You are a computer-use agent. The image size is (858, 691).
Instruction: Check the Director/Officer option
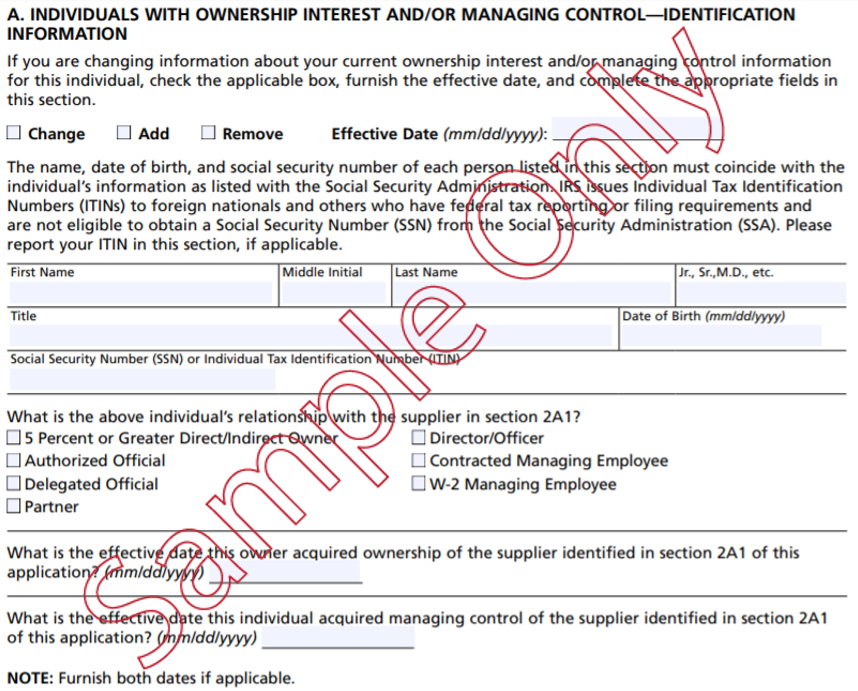click(418, 437)
